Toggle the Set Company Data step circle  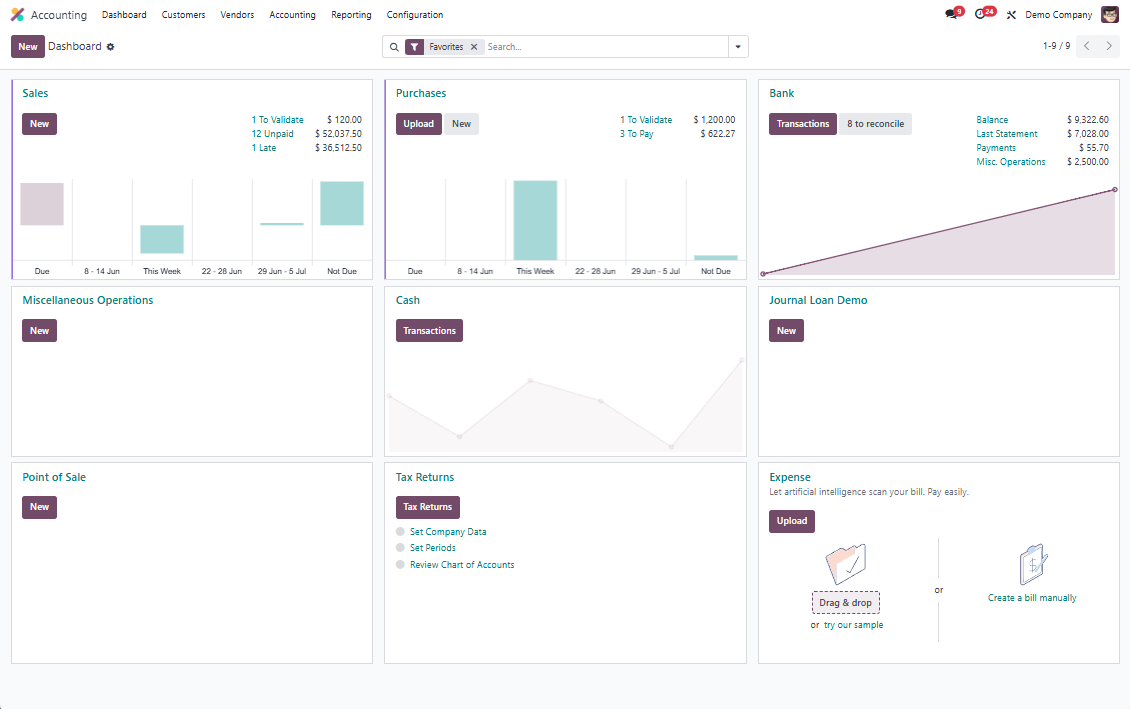(401, 532)
